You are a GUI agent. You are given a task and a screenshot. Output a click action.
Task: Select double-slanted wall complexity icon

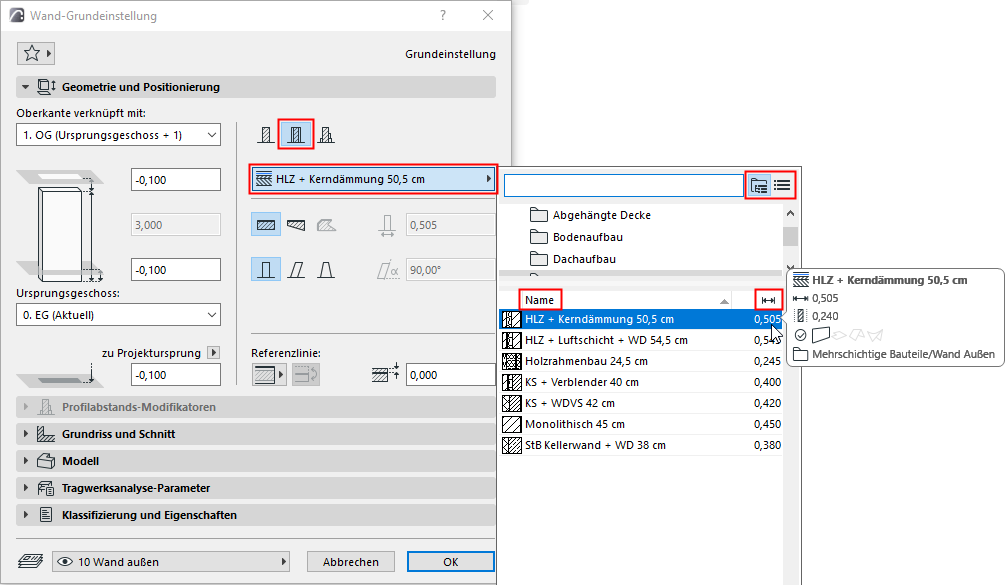(x=326, y=270)
